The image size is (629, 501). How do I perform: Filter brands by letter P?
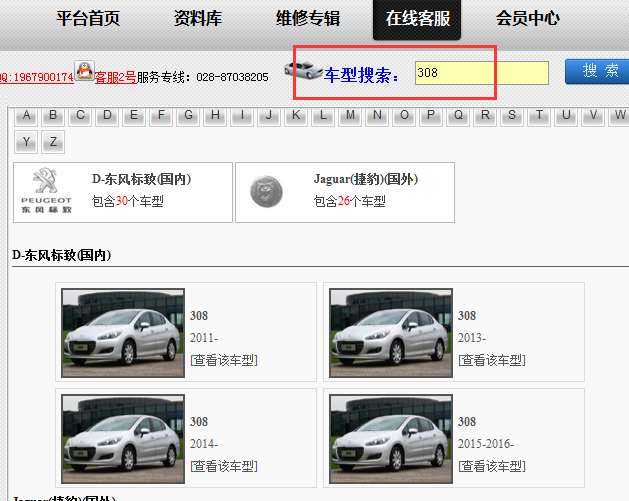(431, 116)
